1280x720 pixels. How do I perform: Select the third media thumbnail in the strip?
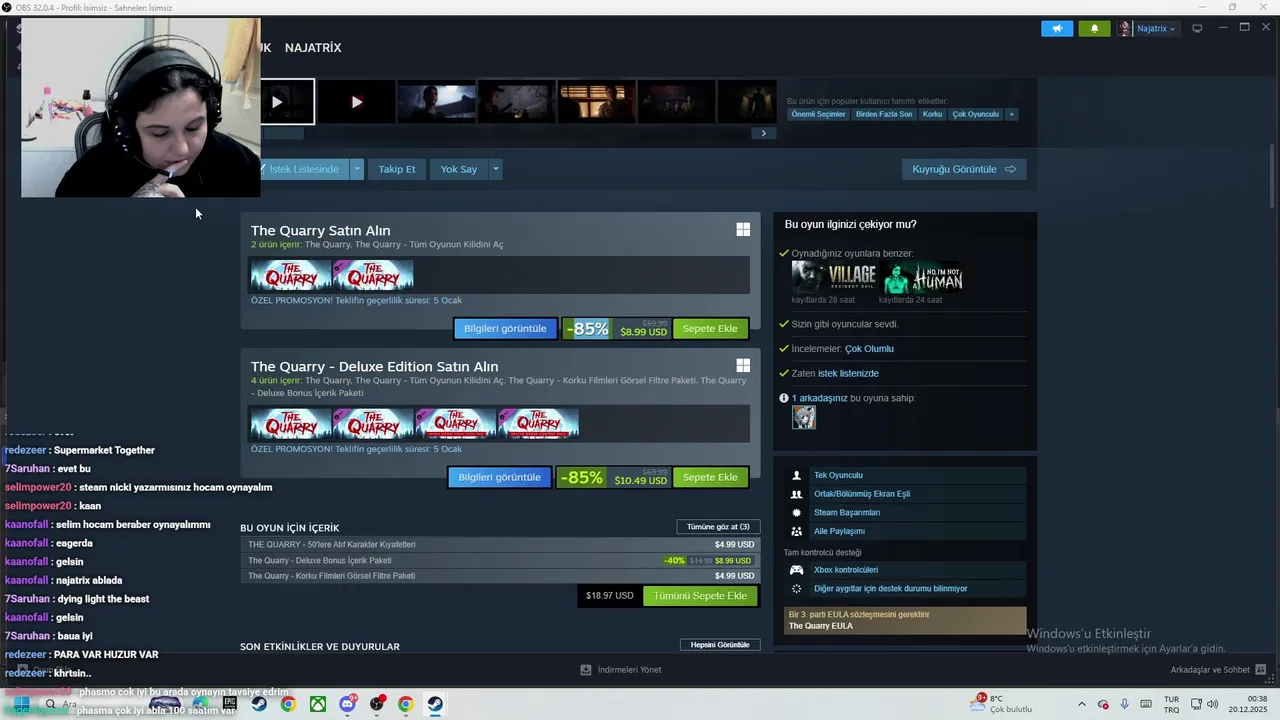[436, 102]
